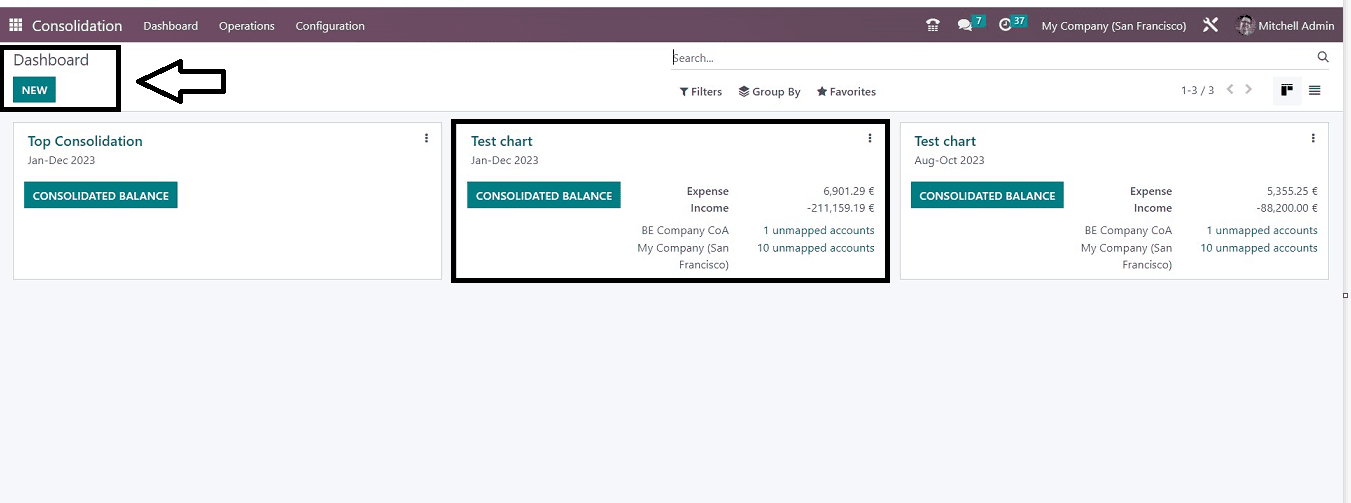The height and width of the screenshot is (503, 1351).
Task: Click the -211,159.19 € income value
Action: [x=840, y=208]
